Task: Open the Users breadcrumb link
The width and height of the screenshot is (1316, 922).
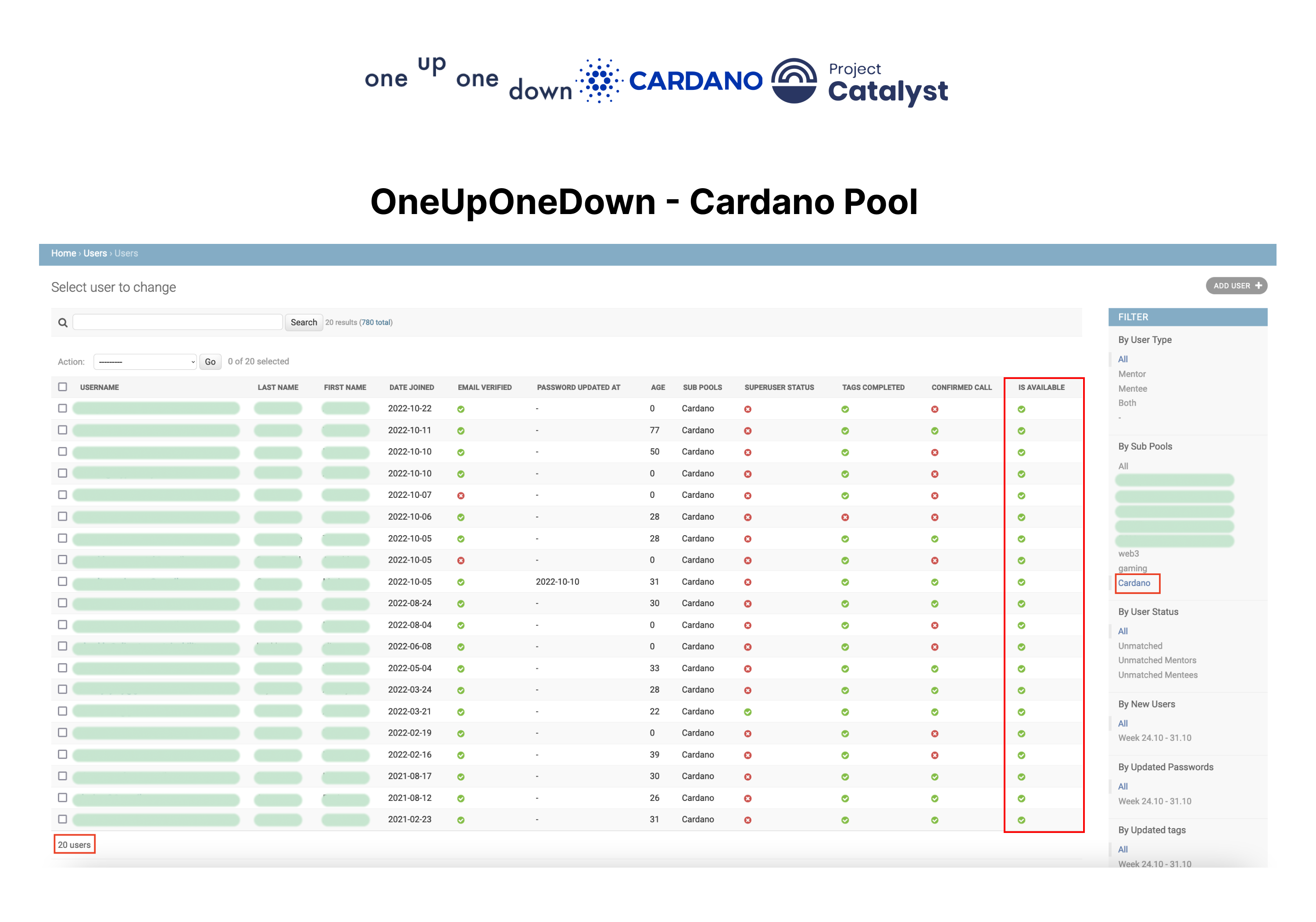Action: (95, 253)
